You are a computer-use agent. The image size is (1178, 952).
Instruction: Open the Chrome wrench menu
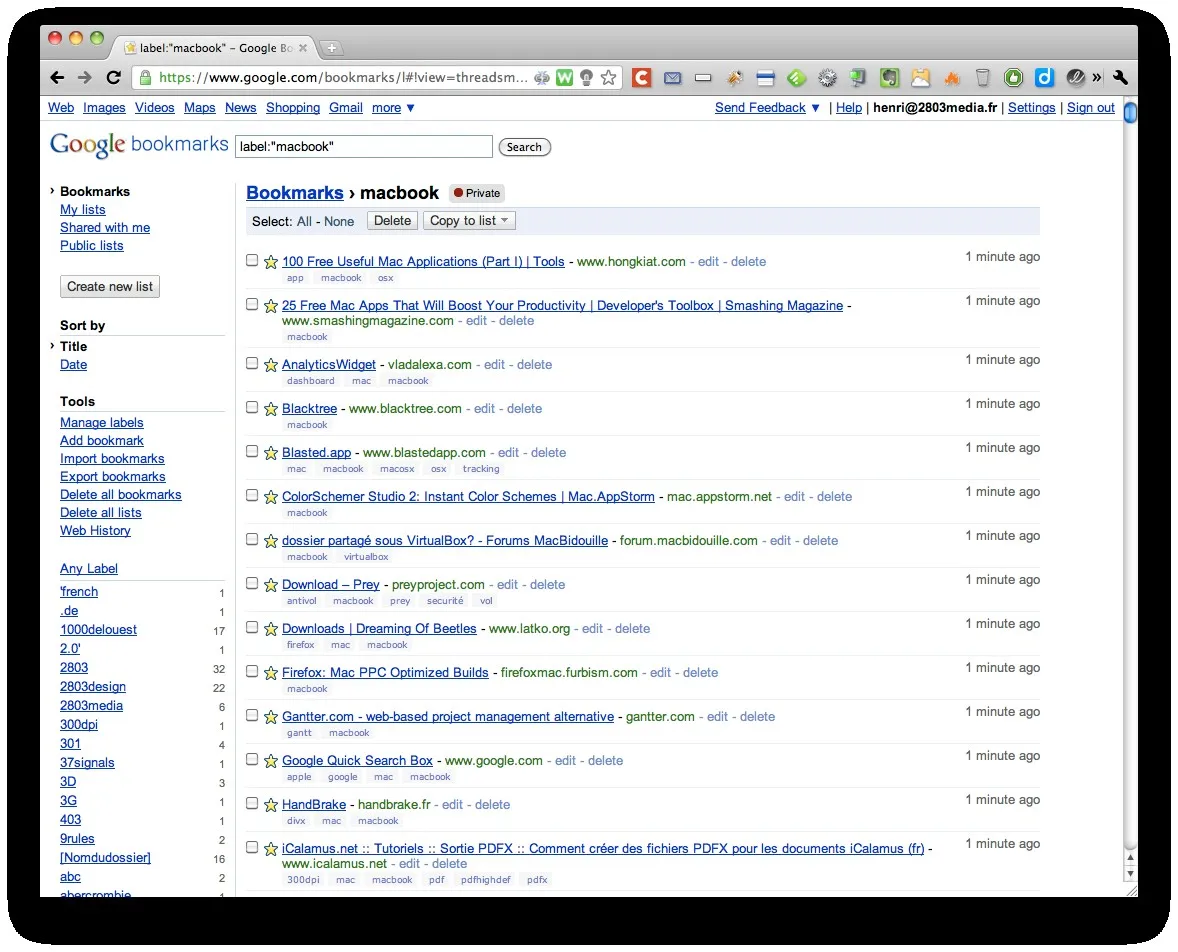tap(1120, 77)
